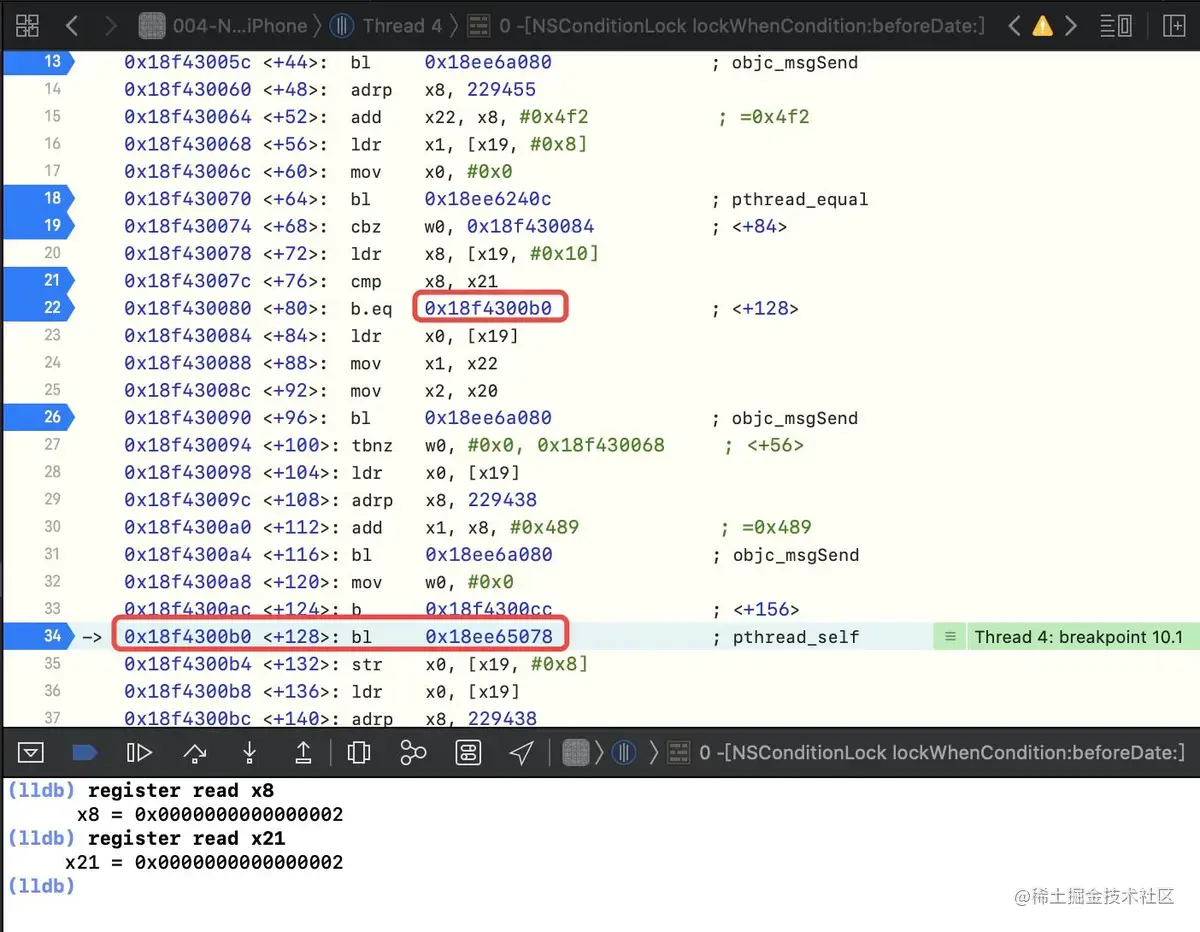Focus the empty (lldb) console prompt

[x=40, y=885]
